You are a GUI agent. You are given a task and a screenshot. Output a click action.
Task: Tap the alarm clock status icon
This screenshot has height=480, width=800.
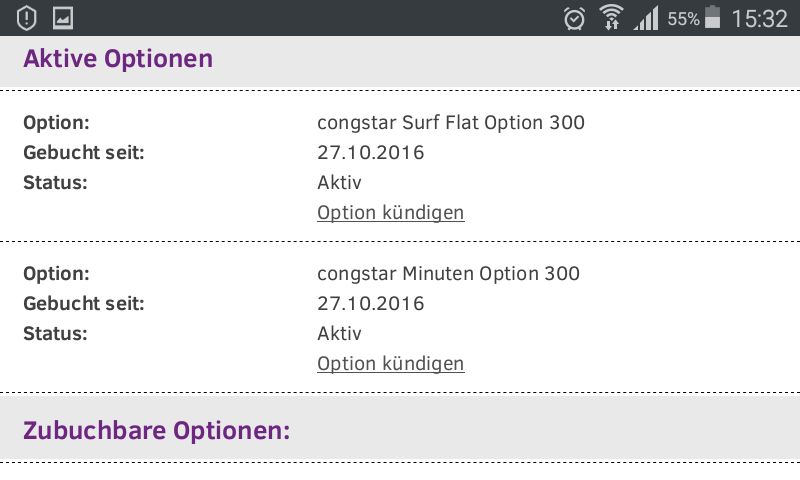tap(574, 18)
